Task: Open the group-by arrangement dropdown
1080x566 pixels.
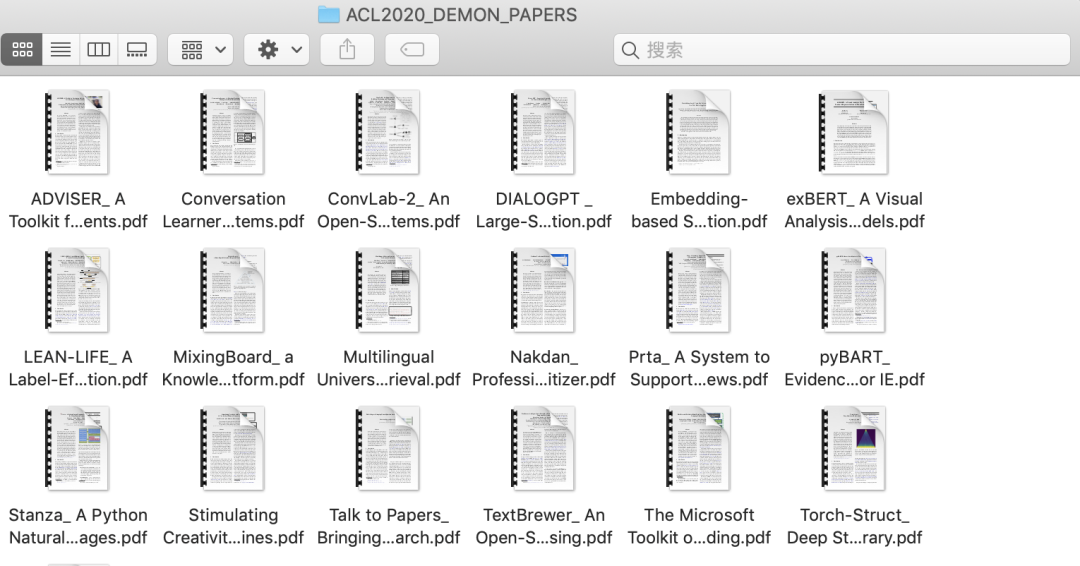Action: [x=200, y=50]
